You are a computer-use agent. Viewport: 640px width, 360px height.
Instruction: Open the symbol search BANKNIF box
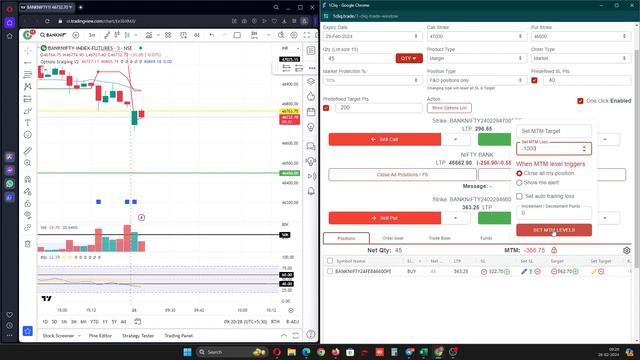53,35
